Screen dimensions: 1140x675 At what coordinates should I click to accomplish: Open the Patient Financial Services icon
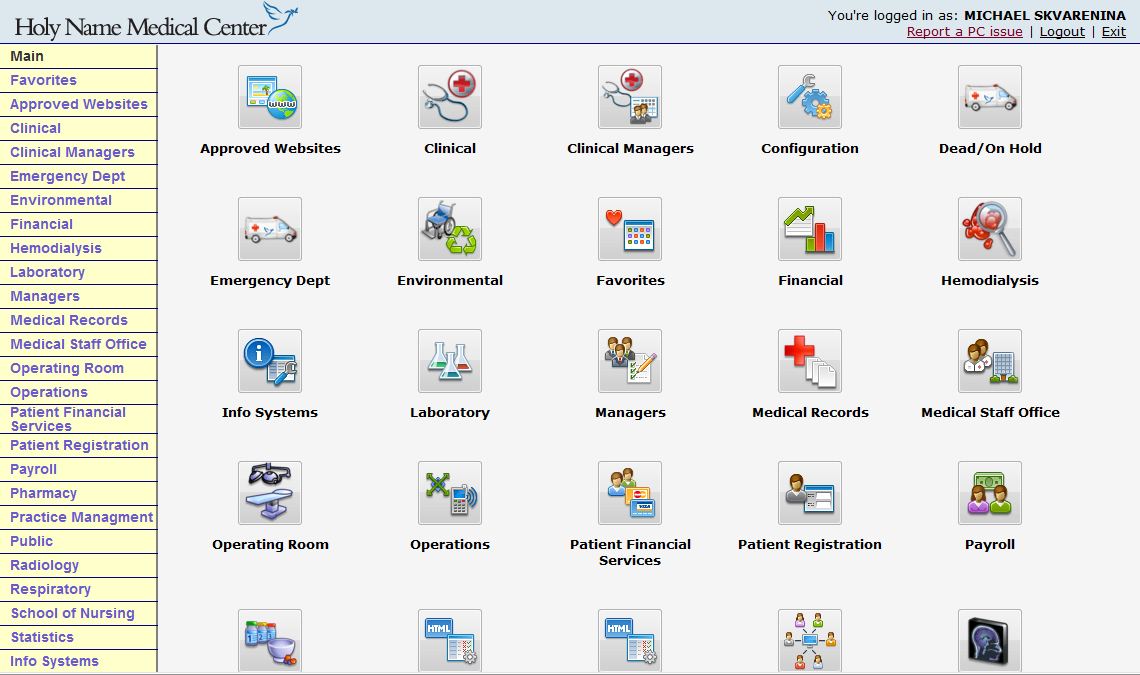tap(630, 493)
